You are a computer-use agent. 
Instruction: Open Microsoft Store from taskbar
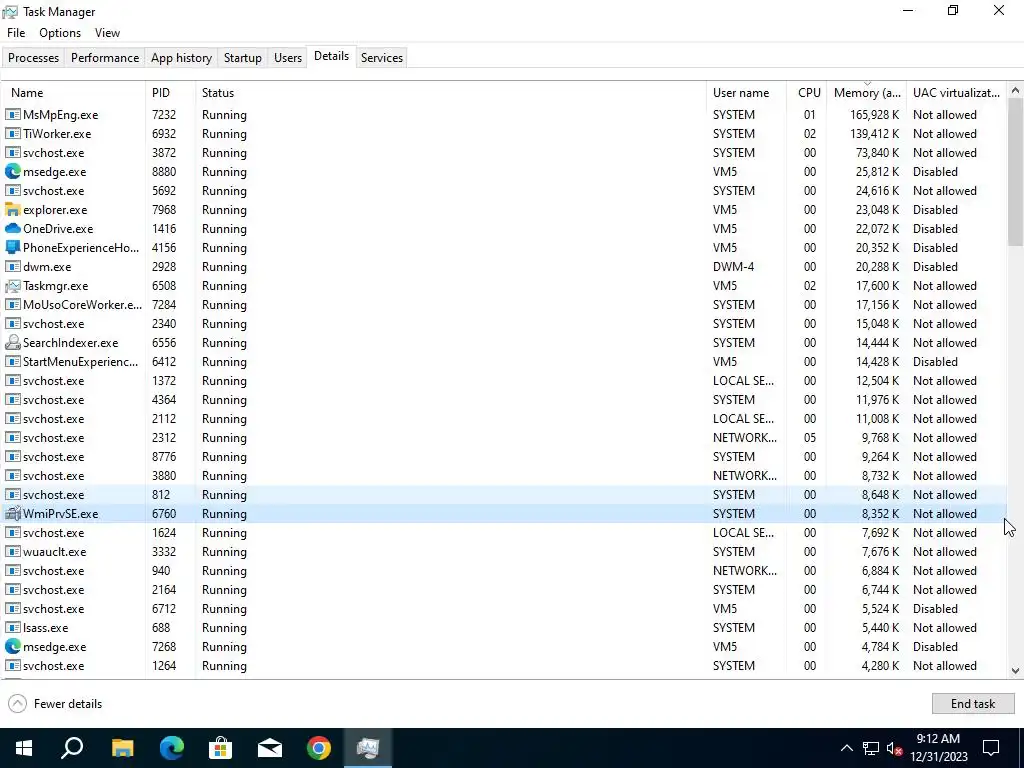pyautogui.click(x=221, y=748)
